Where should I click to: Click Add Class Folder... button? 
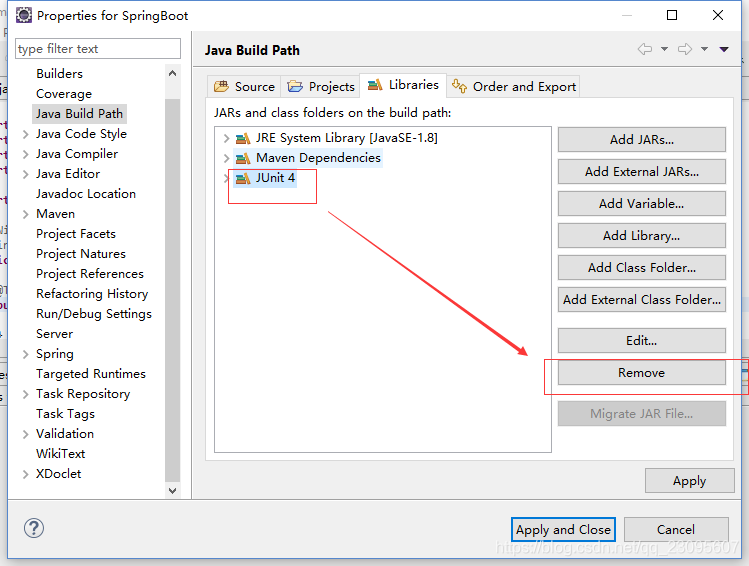[642, 267]
